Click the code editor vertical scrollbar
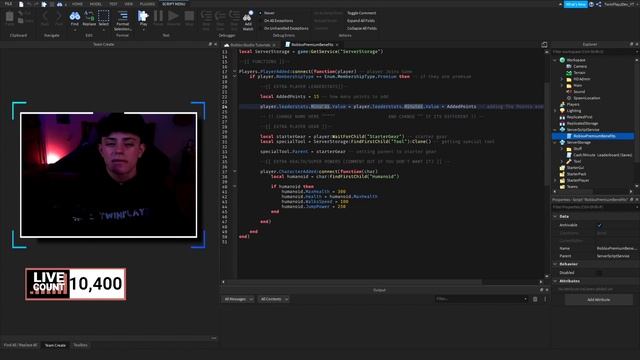Screen dimensions: 640x360 pos(547,133)
